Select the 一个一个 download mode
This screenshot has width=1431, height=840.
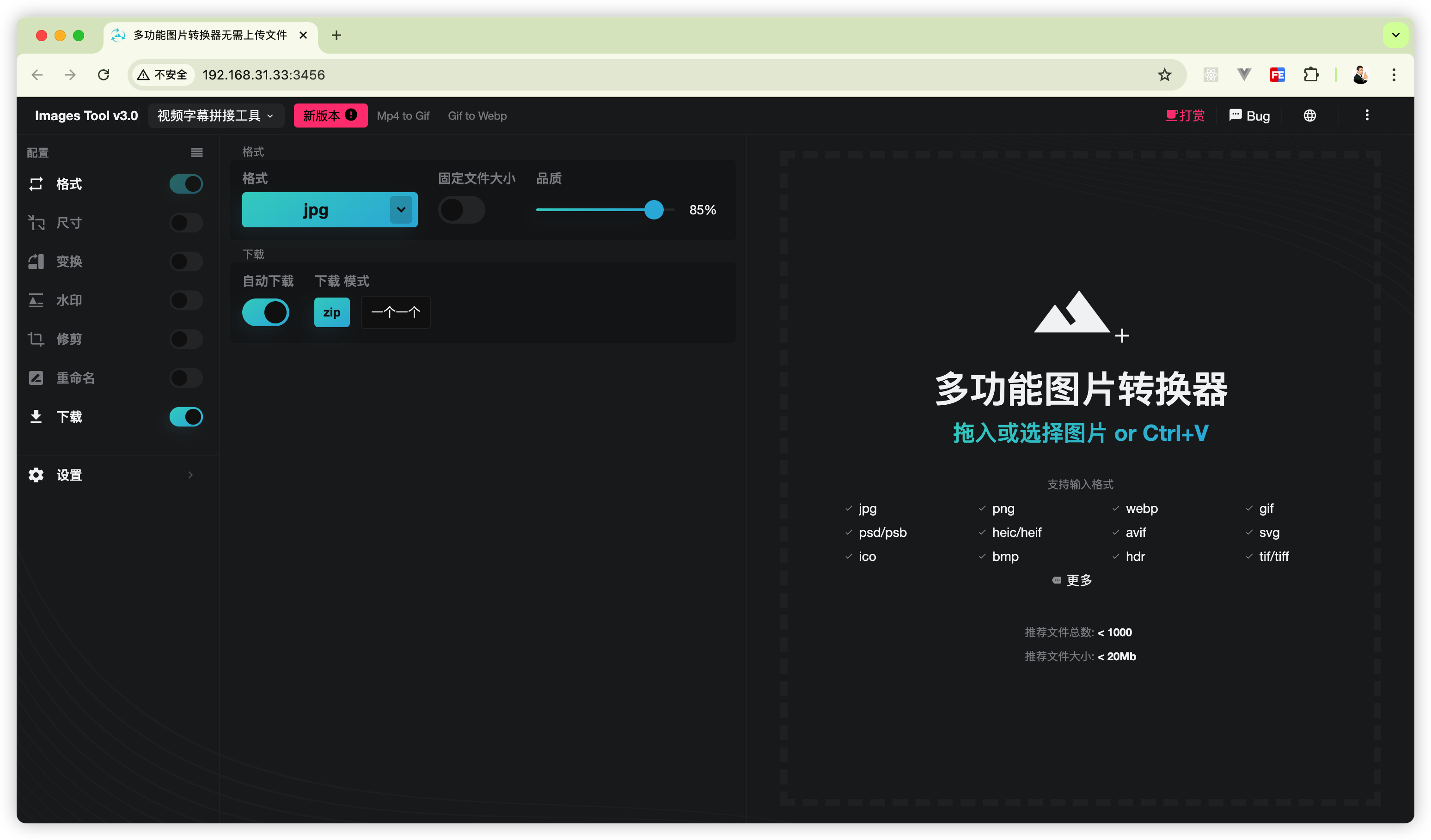(x=395, y=312)
